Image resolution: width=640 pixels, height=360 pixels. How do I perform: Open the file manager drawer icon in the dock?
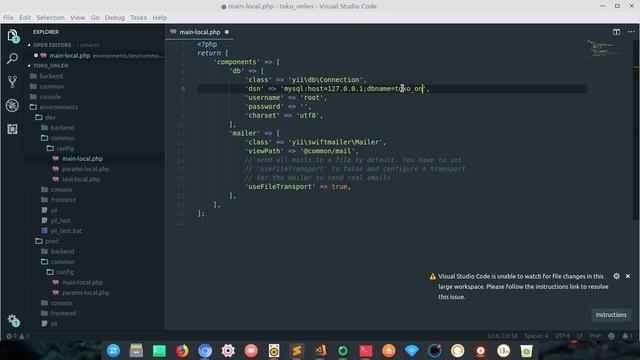pos(136,351)
